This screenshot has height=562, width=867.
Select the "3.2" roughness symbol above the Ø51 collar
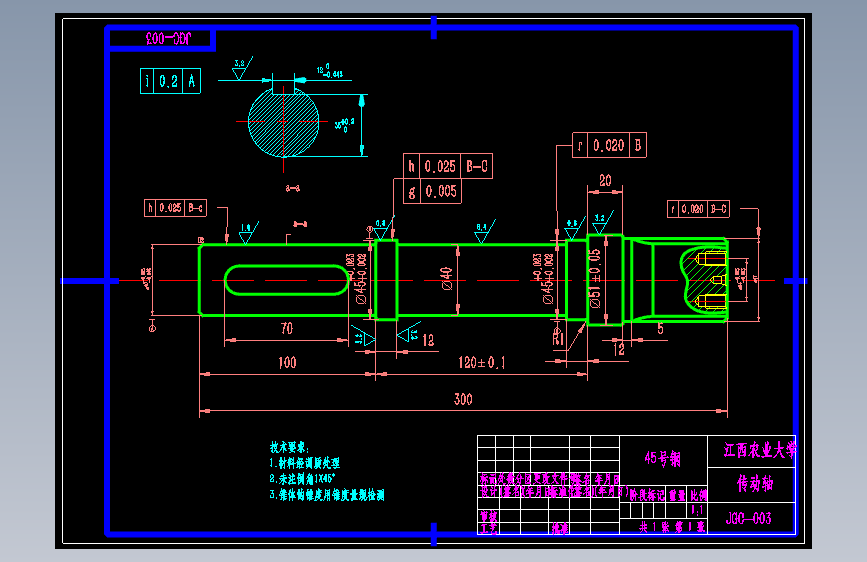coord(602,222)
